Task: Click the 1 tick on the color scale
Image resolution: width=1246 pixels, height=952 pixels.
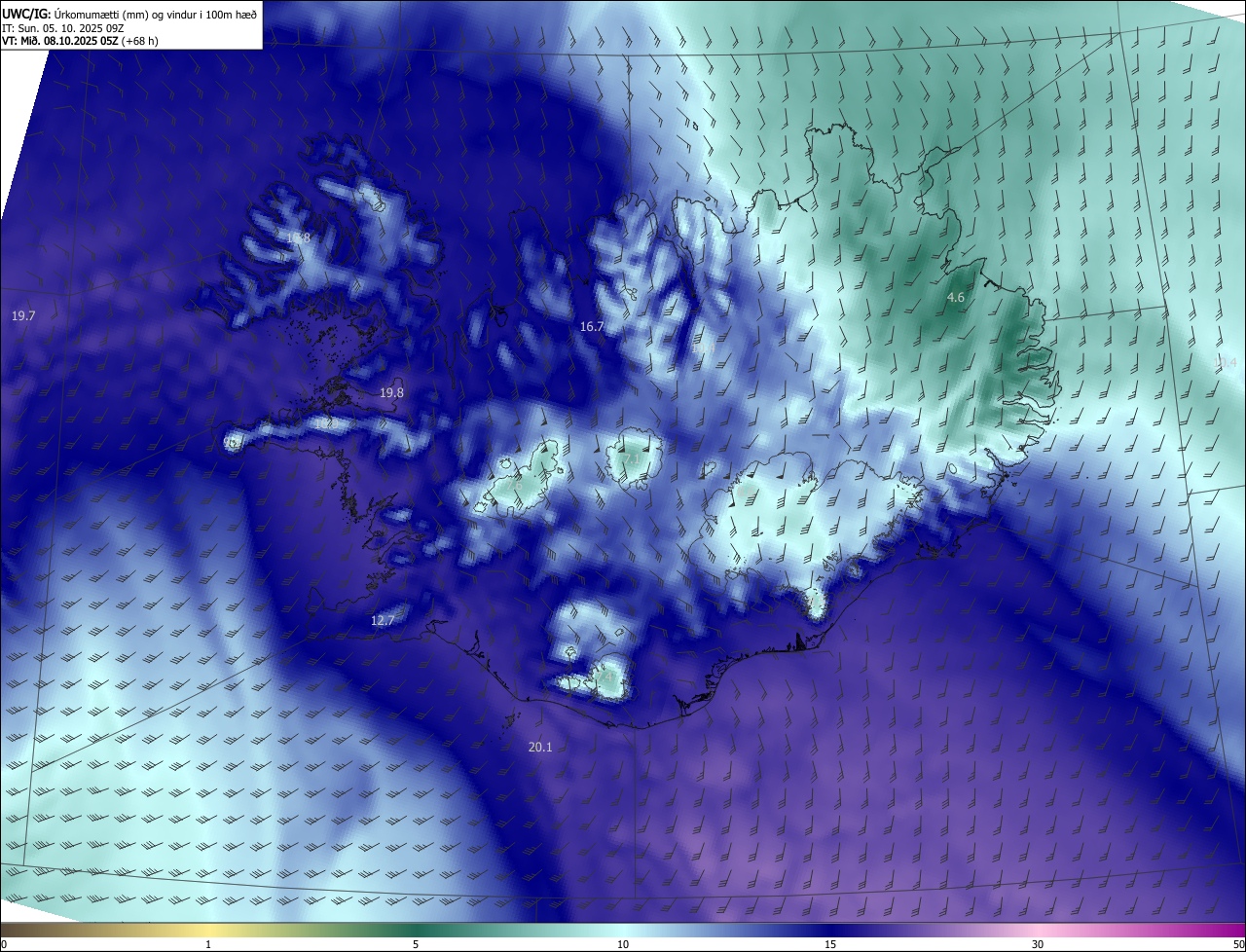Action: click(x=208, y=944)
